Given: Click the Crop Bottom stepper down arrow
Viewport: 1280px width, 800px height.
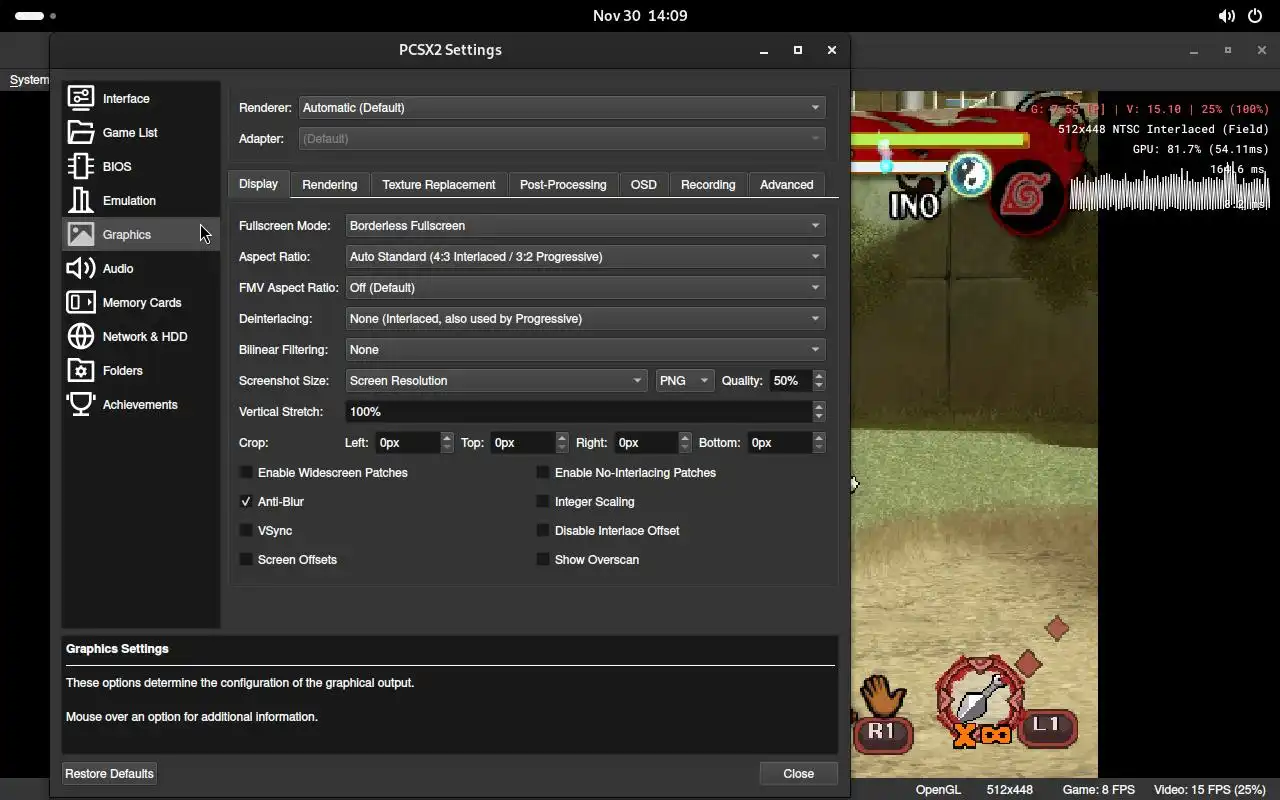Looking at the screenshot, I should (819, 448).
